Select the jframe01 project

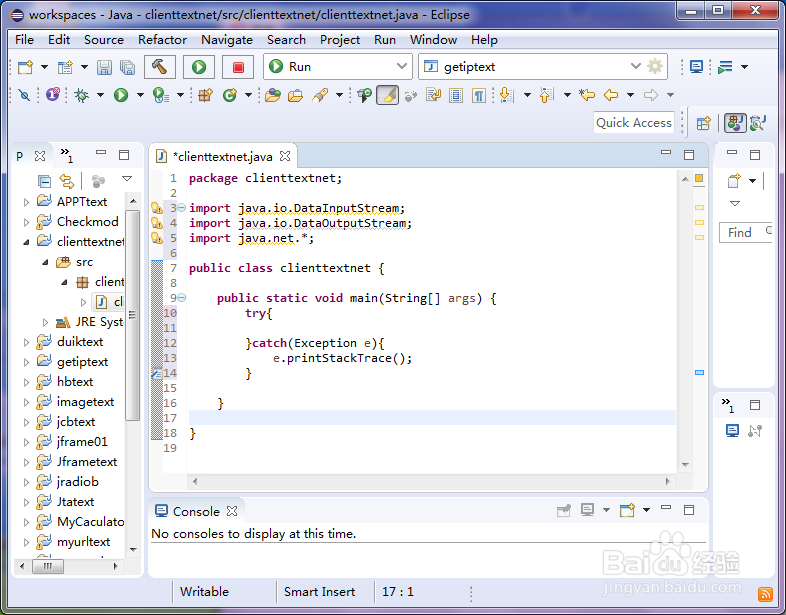point(82,442)
